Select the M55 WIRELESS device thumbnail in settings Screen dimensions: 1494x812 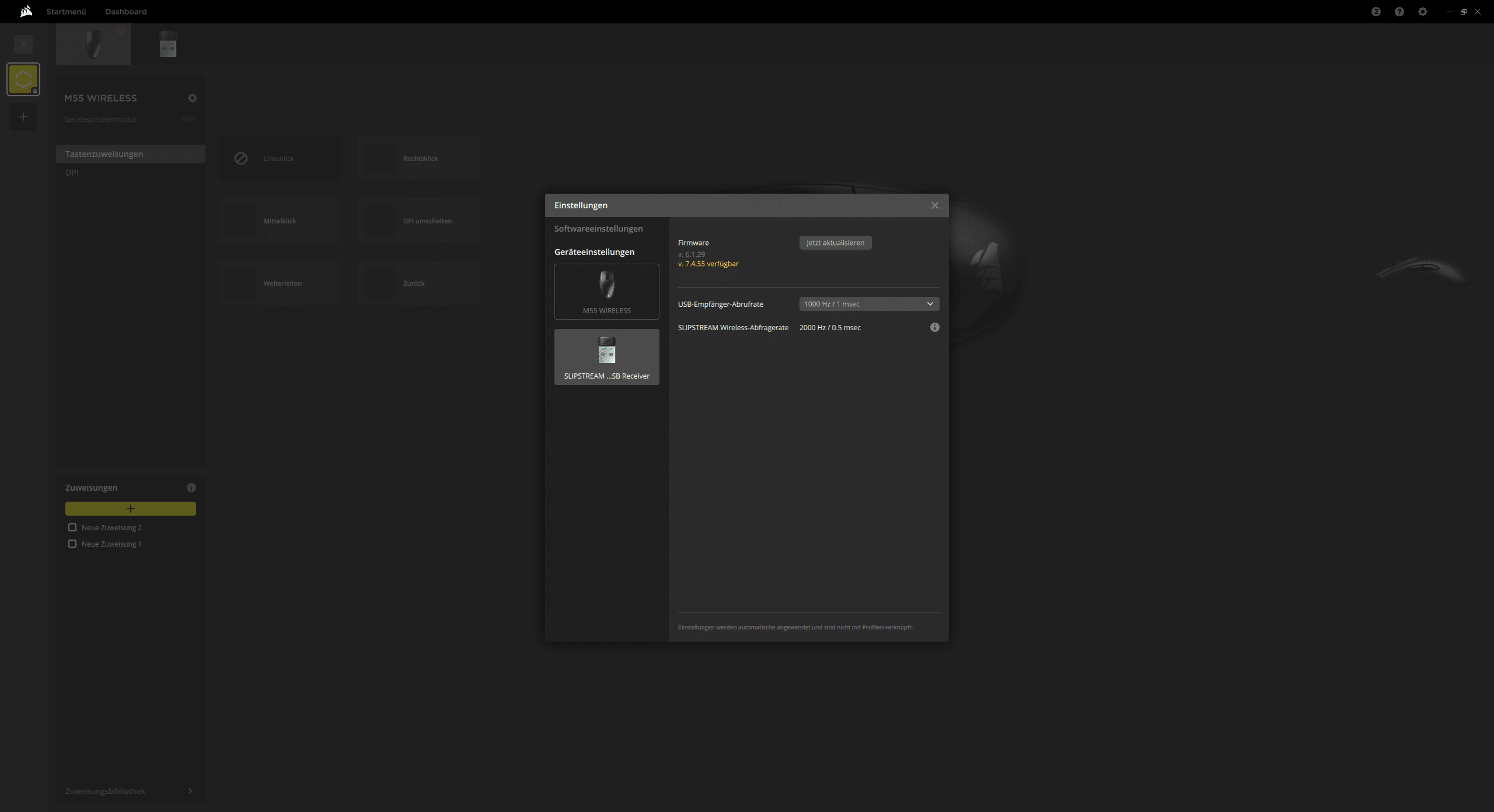pyautogui.click(x=606, y=291)
